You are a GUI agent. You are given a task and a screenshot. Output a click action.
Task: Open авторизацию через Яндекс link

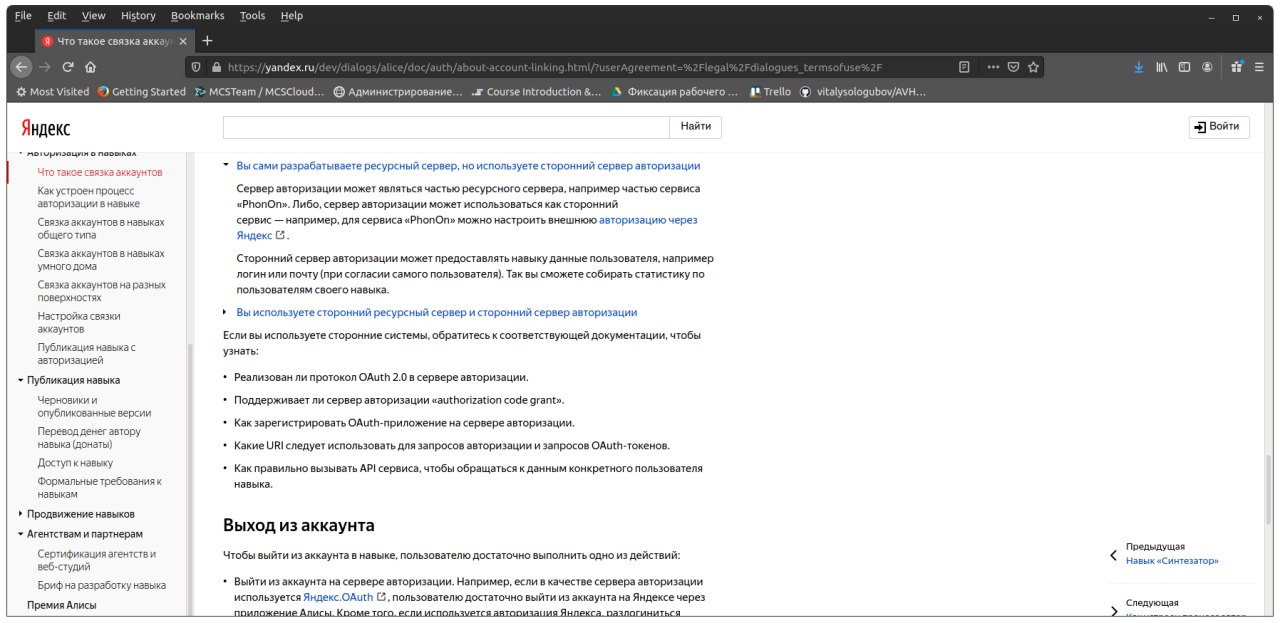point(648,219)
